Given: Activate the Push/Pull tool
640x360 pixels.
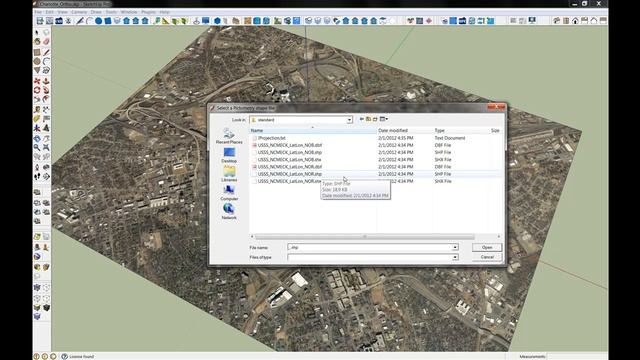Looking at the screenshot, I should [46, 81].
